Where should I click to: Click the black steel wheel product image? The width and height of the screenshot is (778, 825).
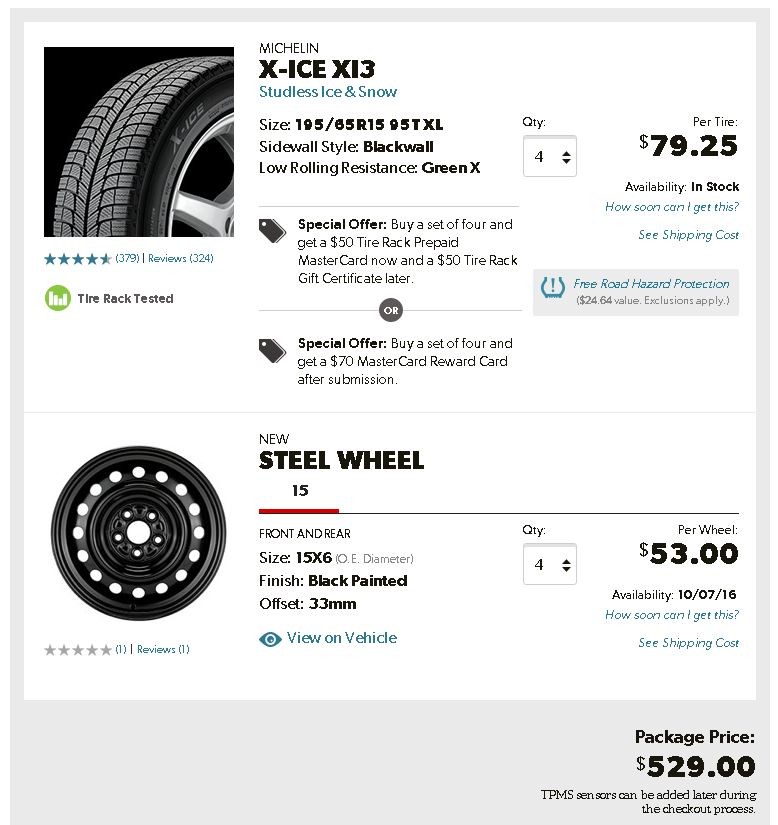pyautogui.click(x=139, y=533)
